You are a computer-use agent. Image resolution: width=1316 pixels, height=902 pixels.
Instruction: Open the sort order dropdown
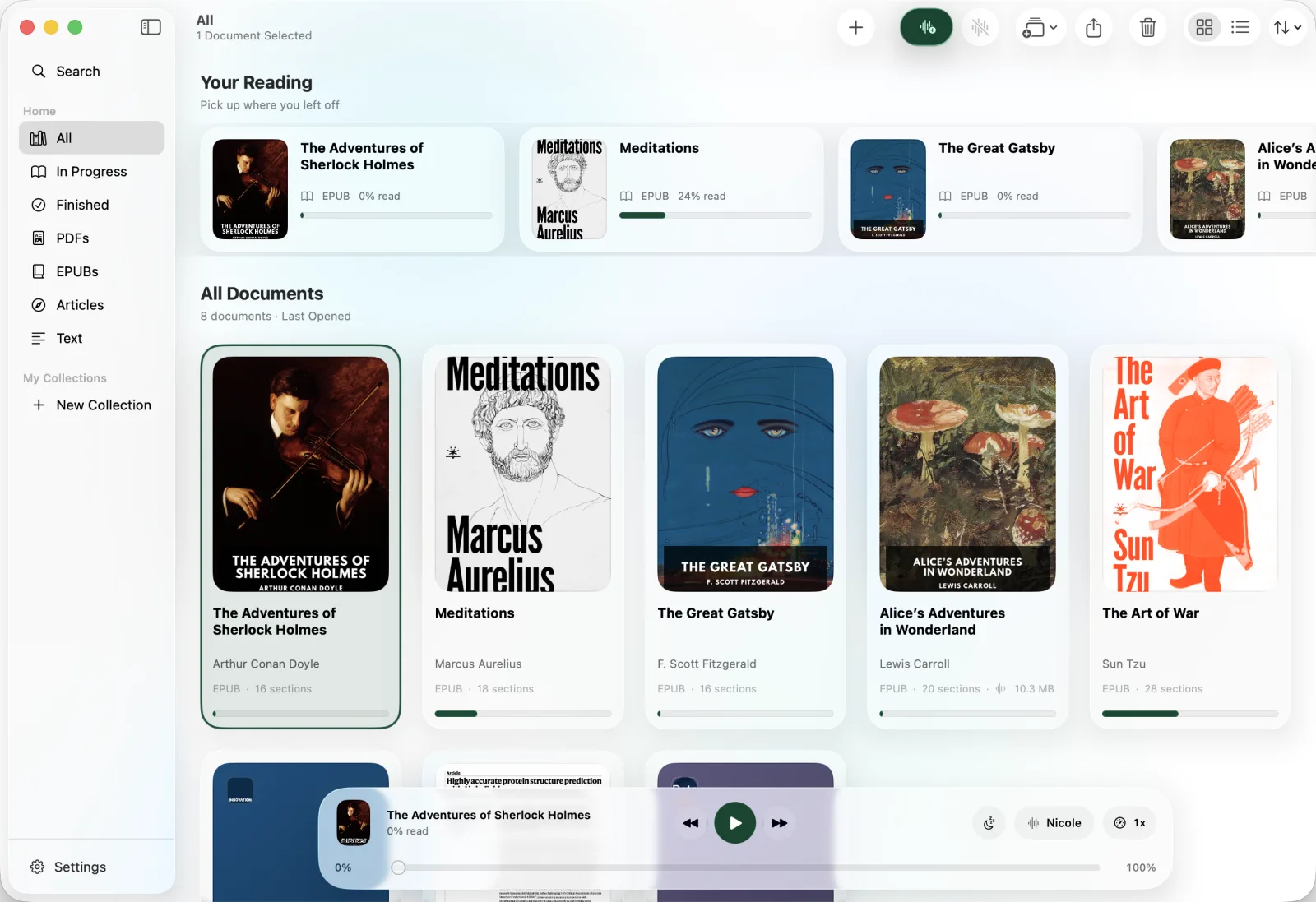1287,27
